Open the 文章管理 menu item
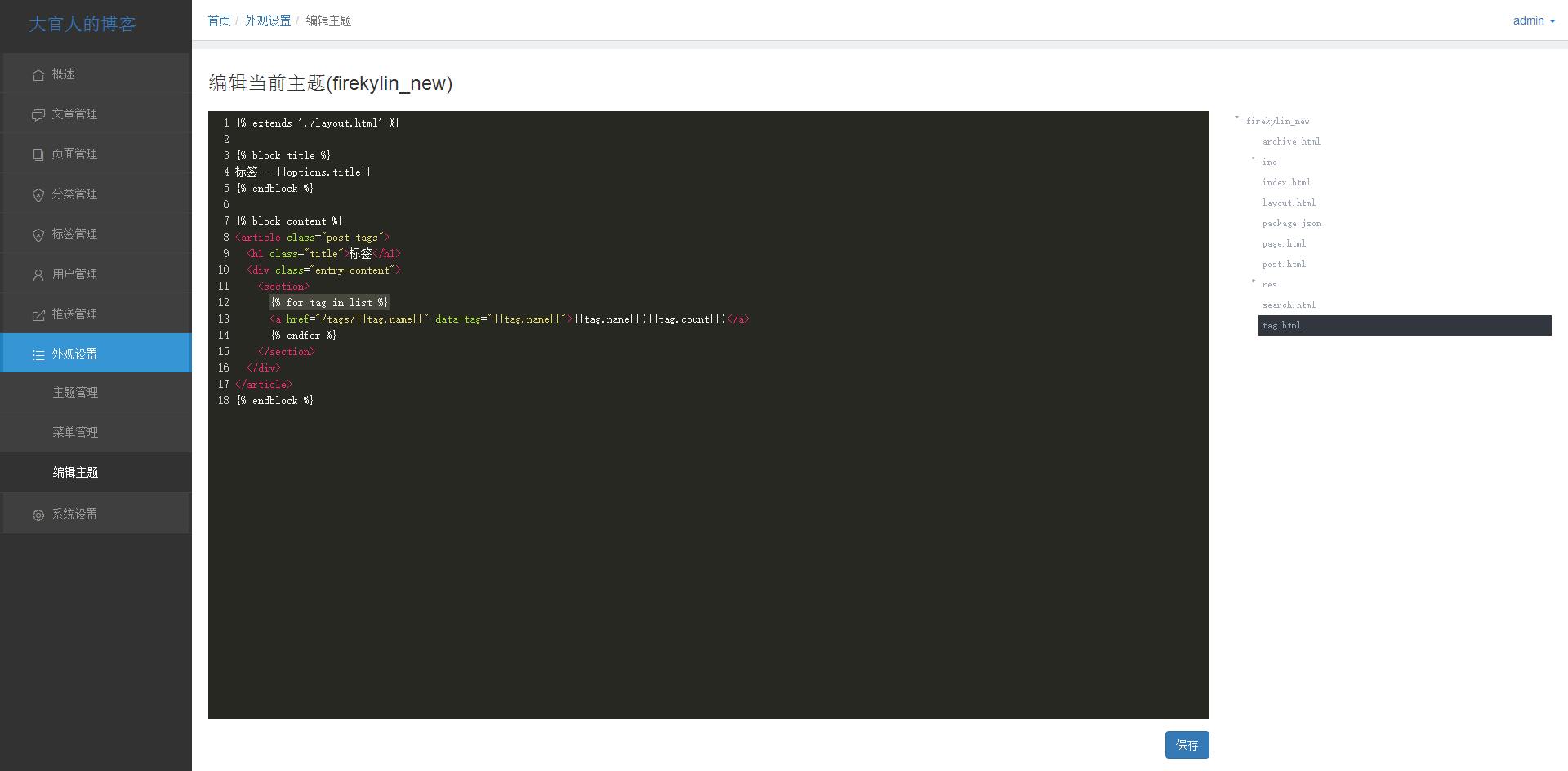The height and width of the screenshot is (771, 1568). tap(96, 114)
